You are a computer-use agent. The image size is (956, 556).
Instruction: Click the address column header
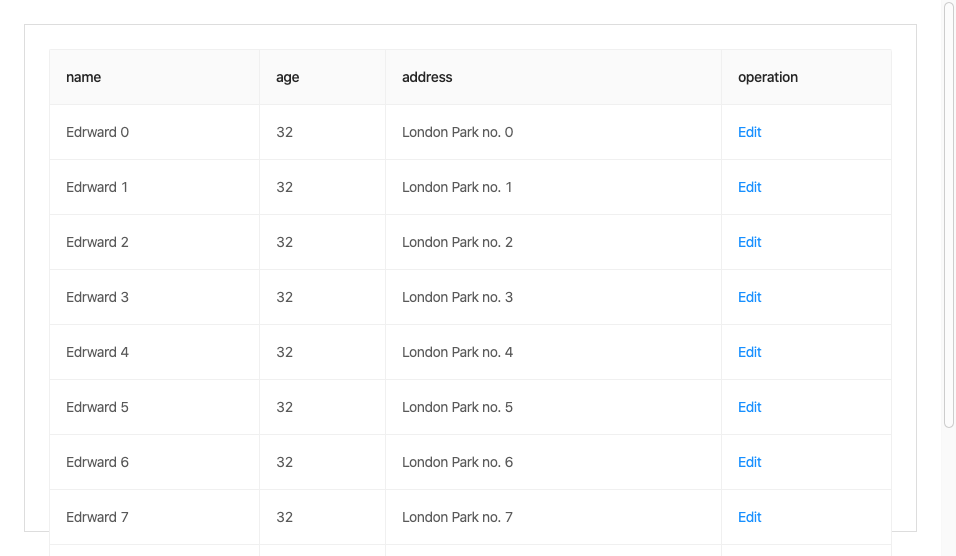(x=427, y=77)
